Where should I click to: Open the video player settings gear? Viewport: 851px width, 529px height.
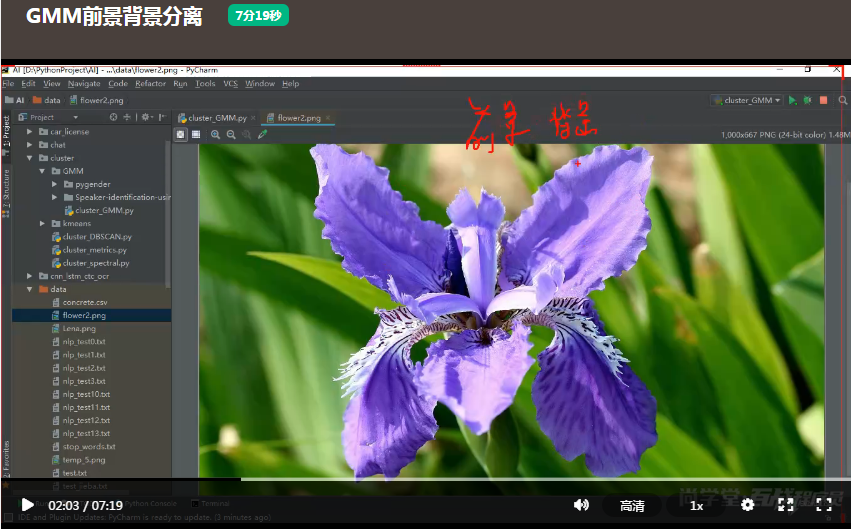pos(747,505)
